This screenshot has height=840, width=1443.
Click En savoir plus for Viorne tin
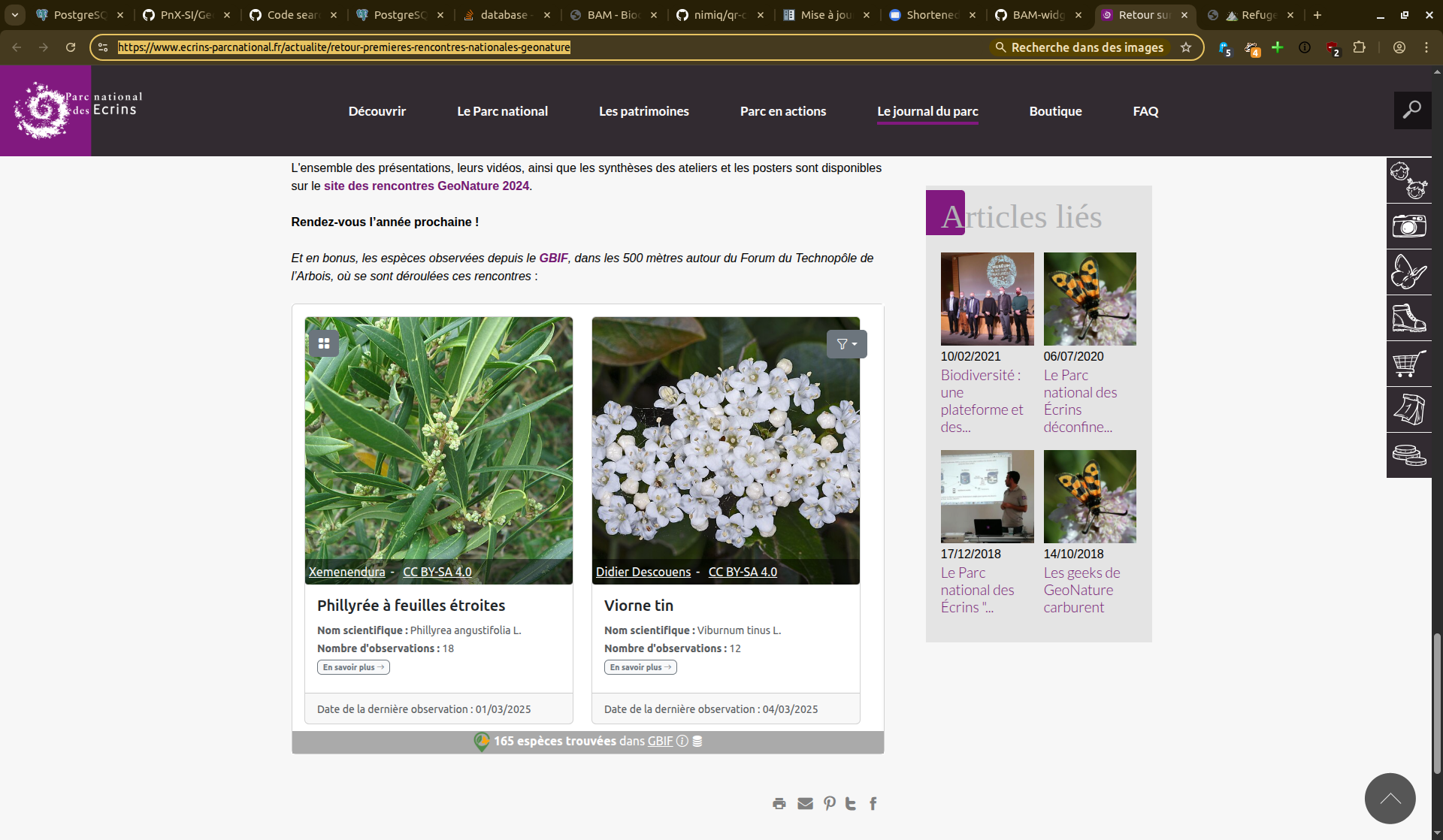(640, 667)
